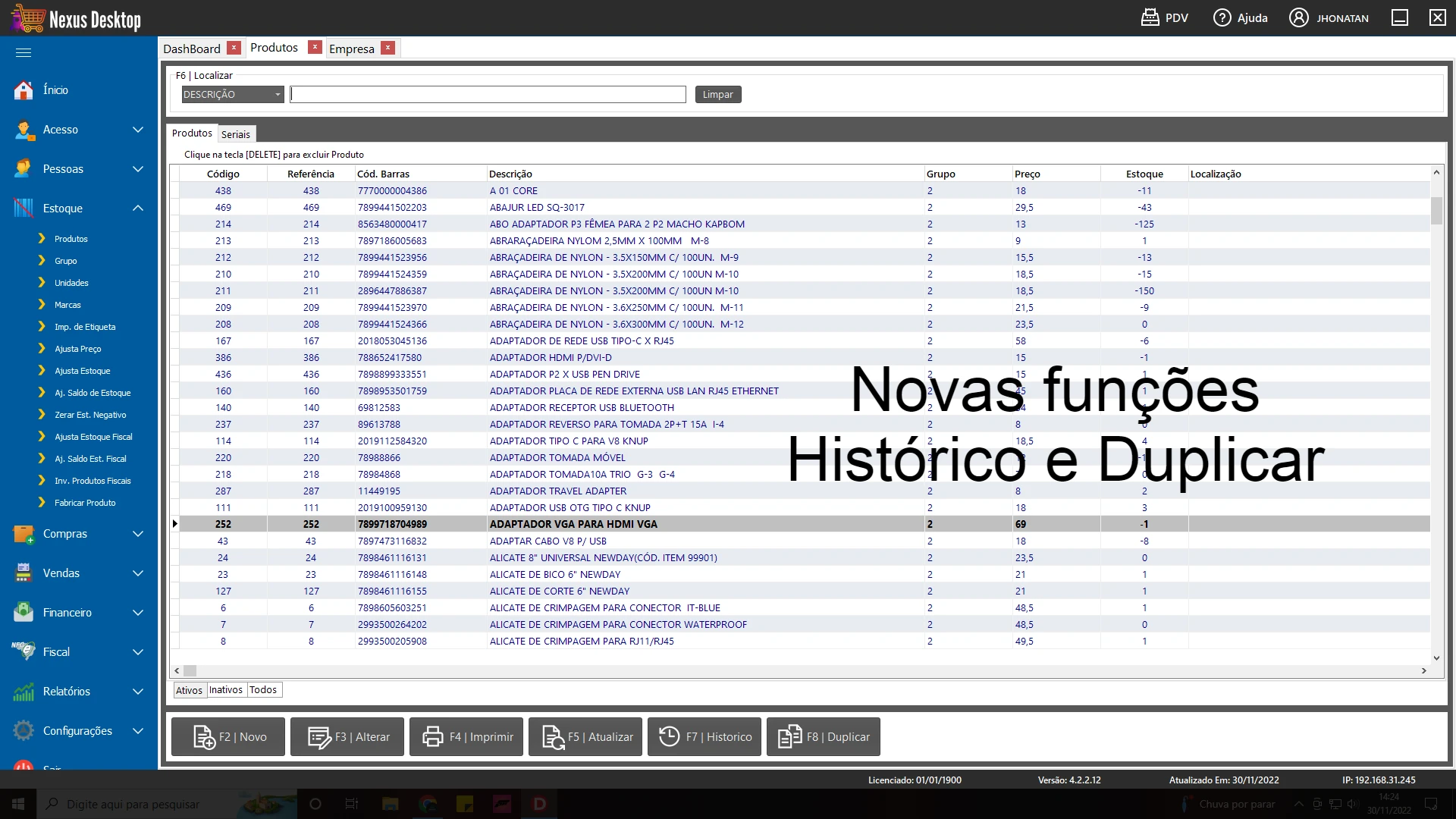The width and height of the screenshot is (1456, 819).
Task: Open the JHONATAN user account menu
Action: (x=1329, y=17)
